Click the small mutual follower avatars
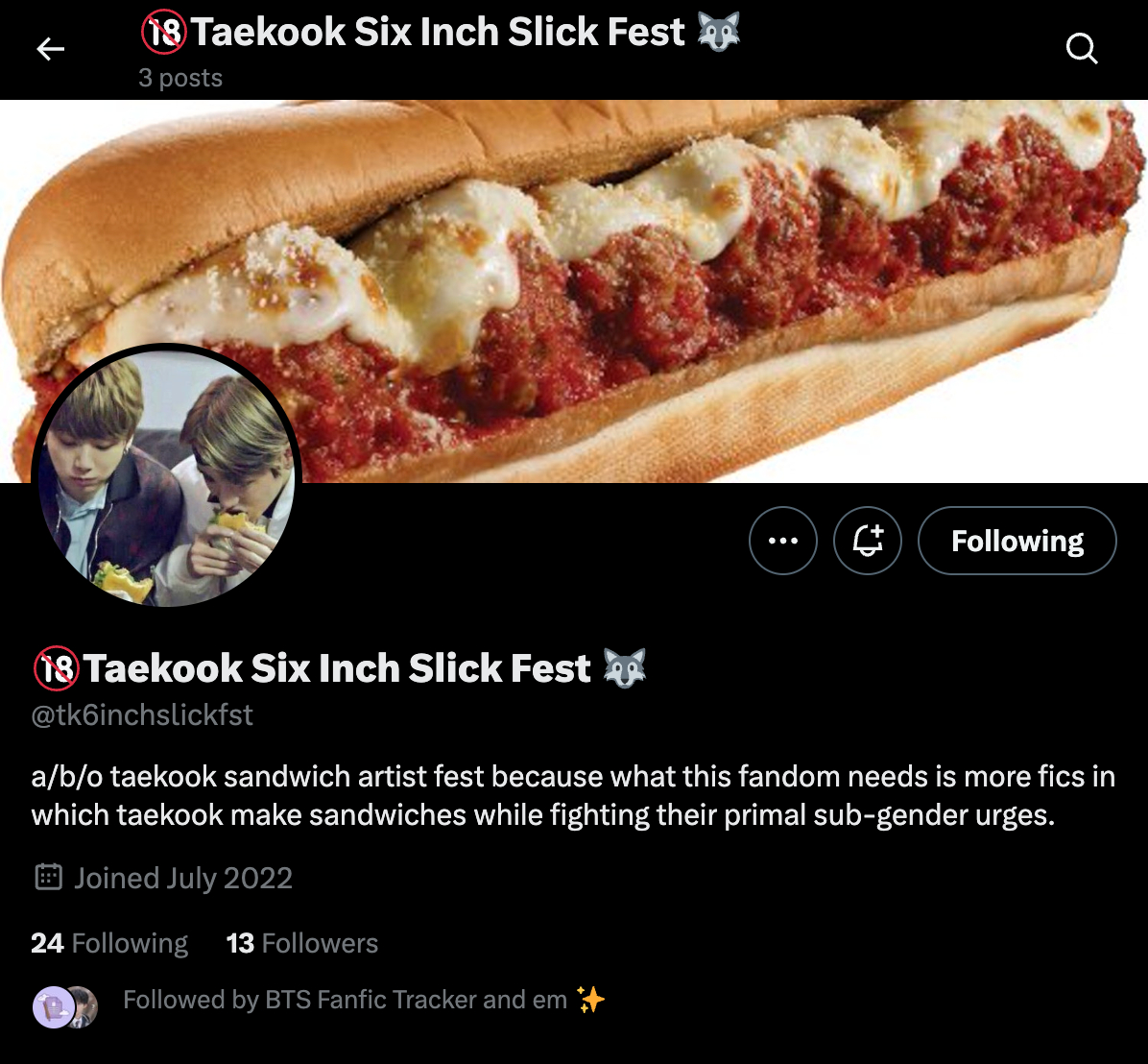This screenshot has width=1148, height=1064. pos(65,1007)
